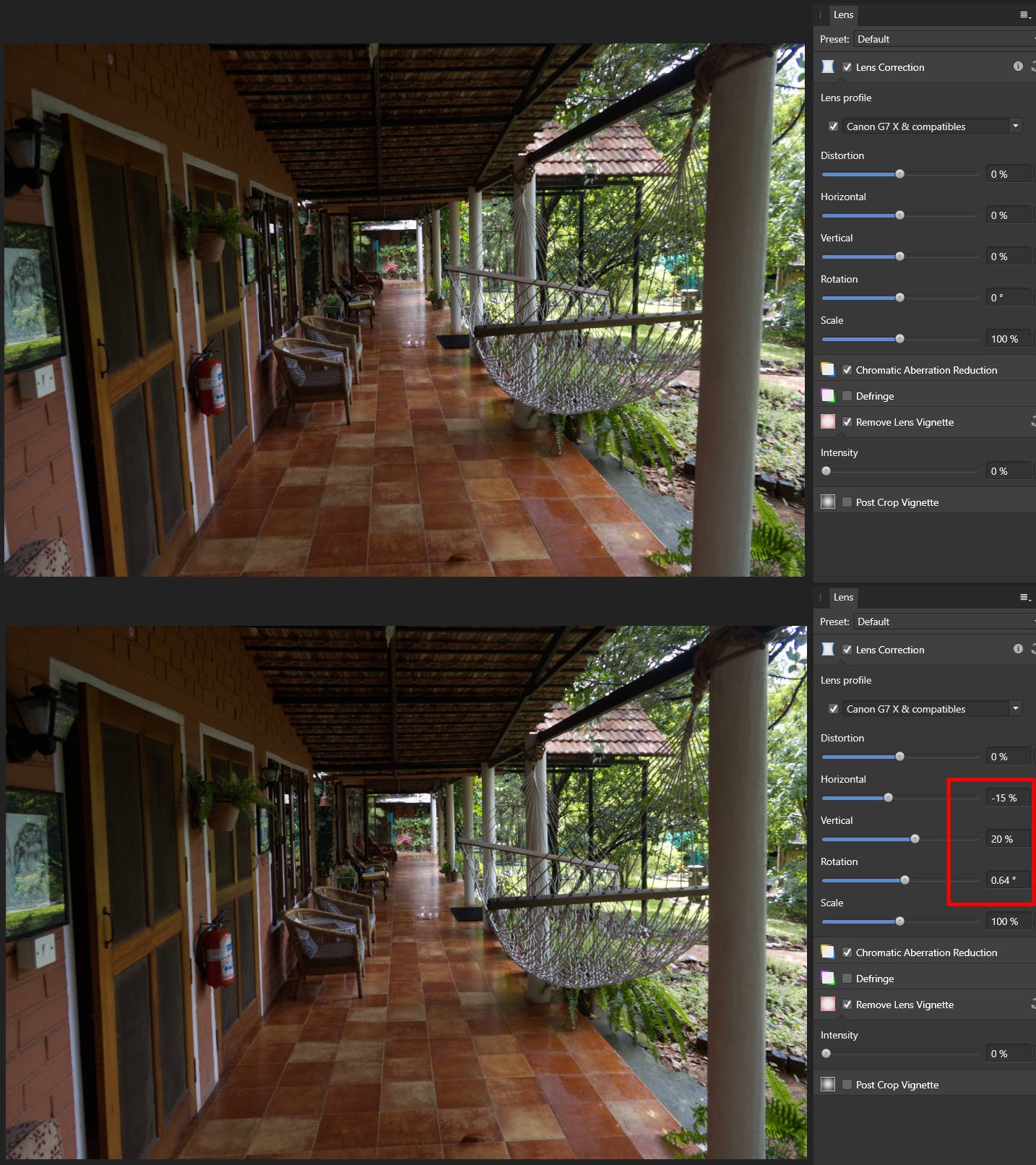Open the top Lens panel options menu icon
Screen dimensions: 1036x1165
(1024, 14)
